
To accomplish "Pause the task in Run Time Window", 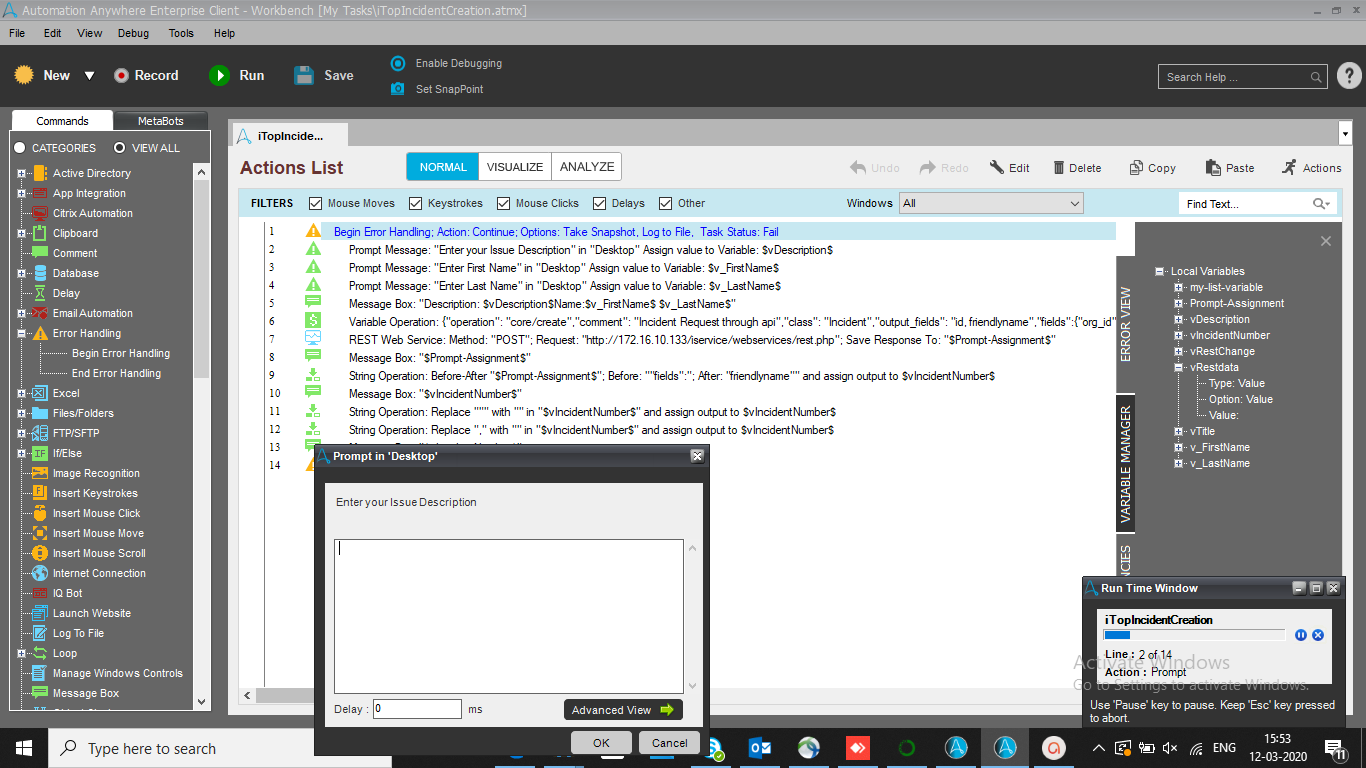I will [1301, 635].
